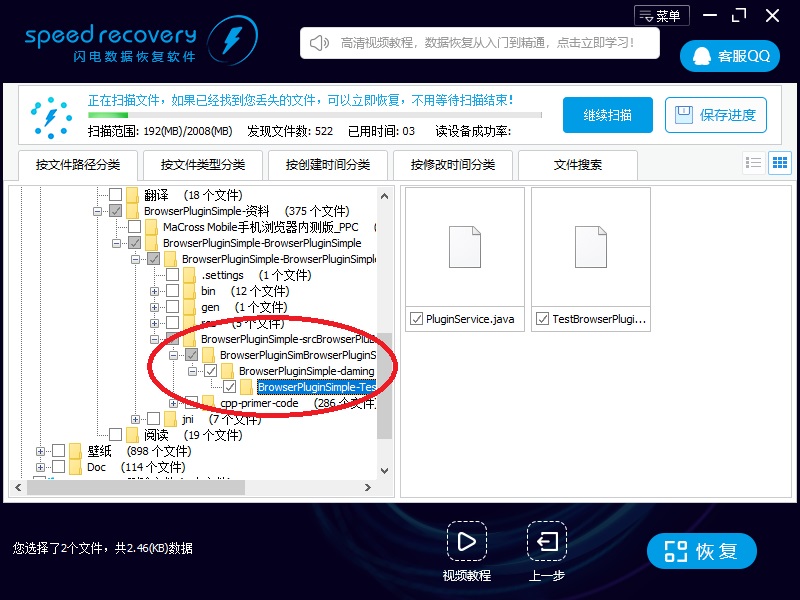The image size is (800, 600).
Task: Switch to the 文件搜索 tab
Action: pos(578,165)
